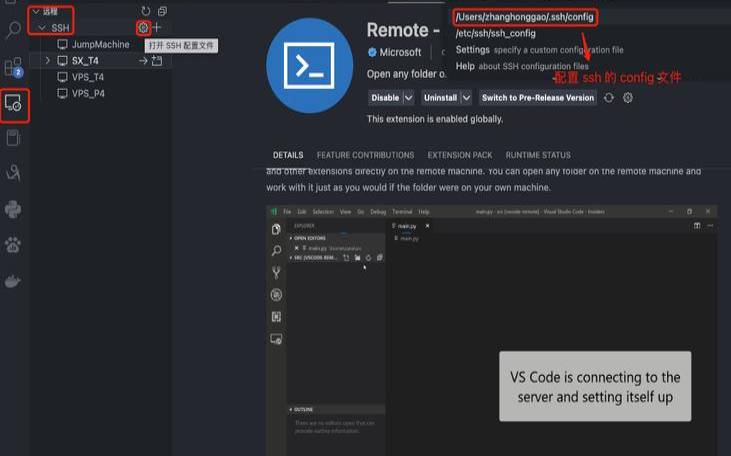Click the Microsoft verified publisher badge
Viewport: 731px width, 456px height.
[x=372, y=52]
